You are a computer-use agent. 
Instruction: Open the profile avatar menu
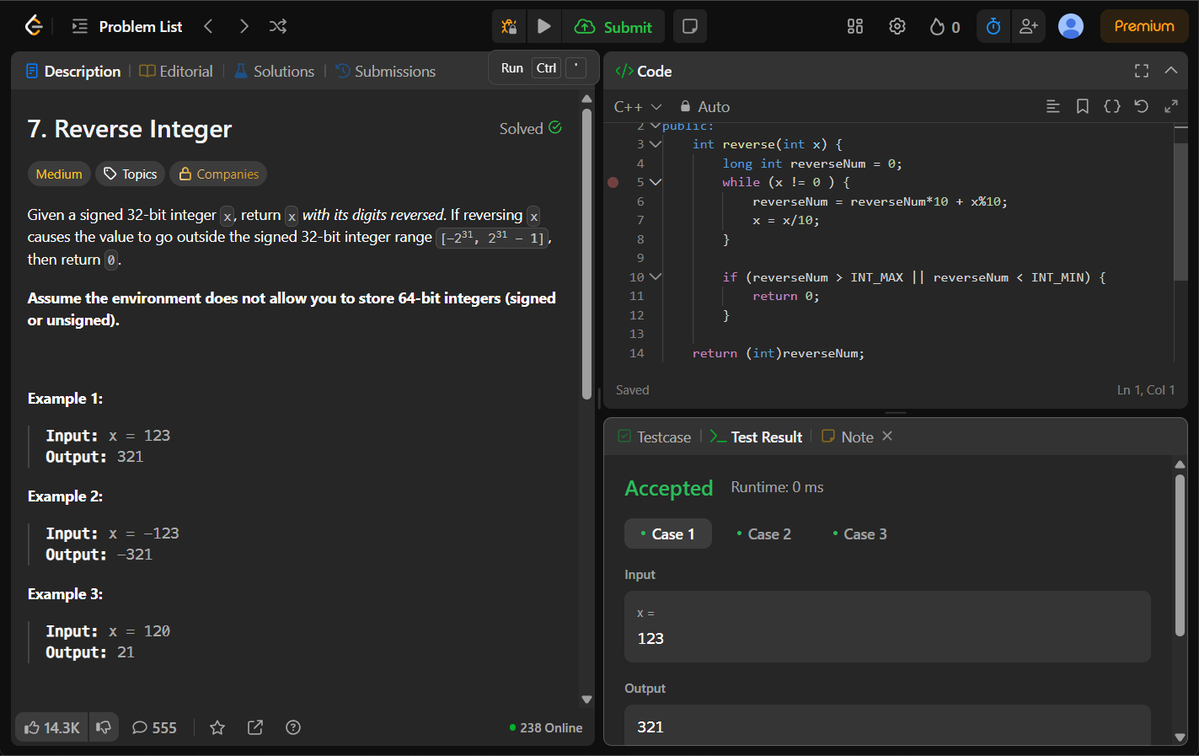click(x=1071, y=27)
